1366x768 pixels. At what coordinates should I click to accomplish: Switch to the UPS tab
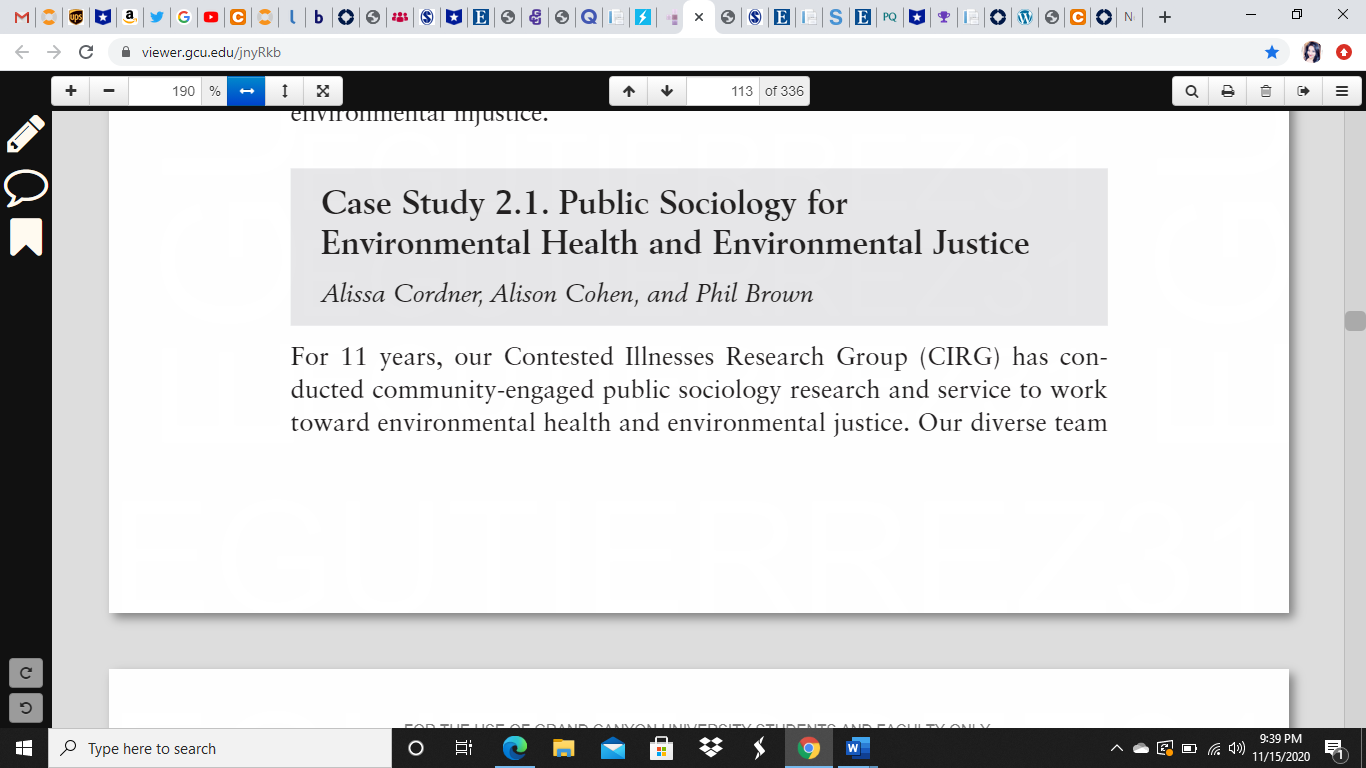click(76, 17)
